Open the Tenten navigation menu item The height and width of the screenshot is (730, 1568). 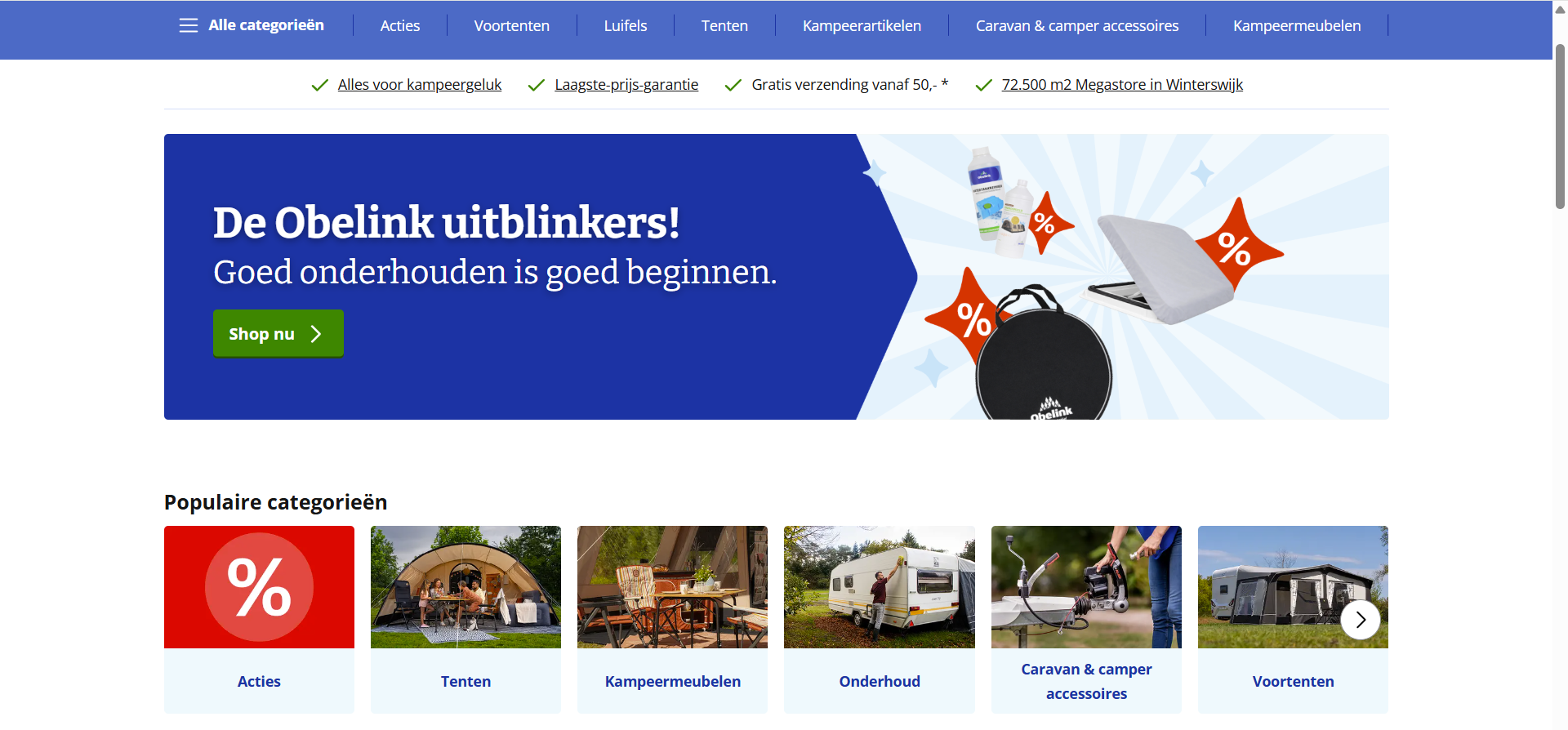pyautogui.click(x=724, y=26)
